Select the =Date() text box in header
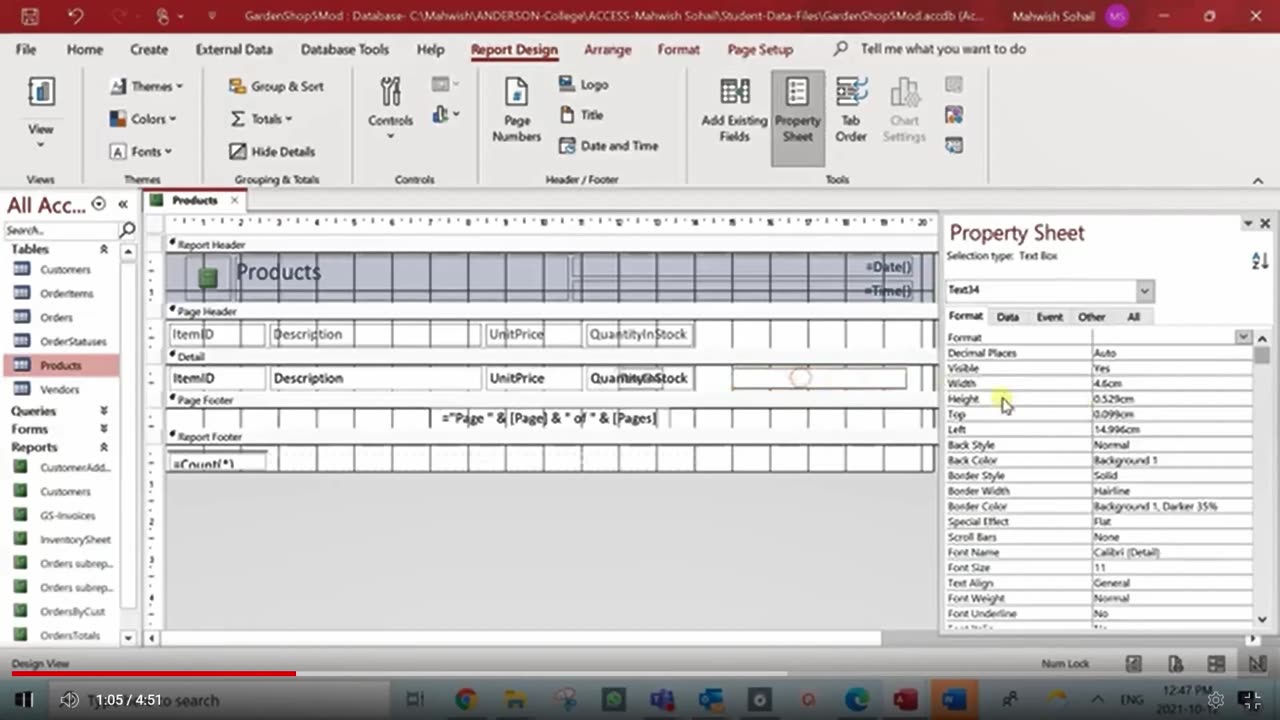 point(745,266)
